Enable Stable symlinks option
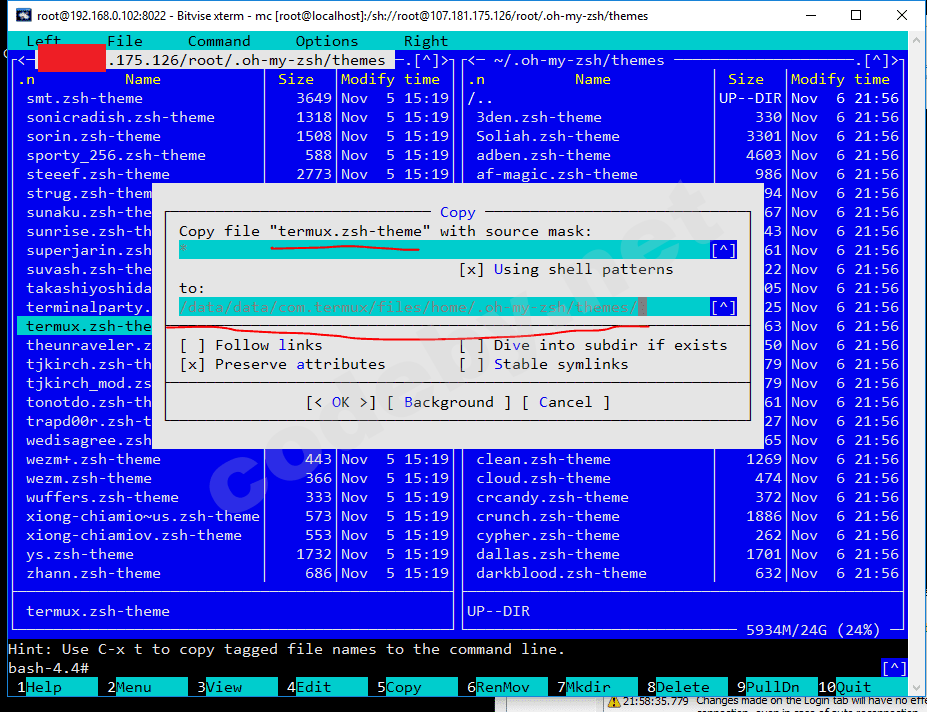The image size is (927, 712). pos(544,364)
